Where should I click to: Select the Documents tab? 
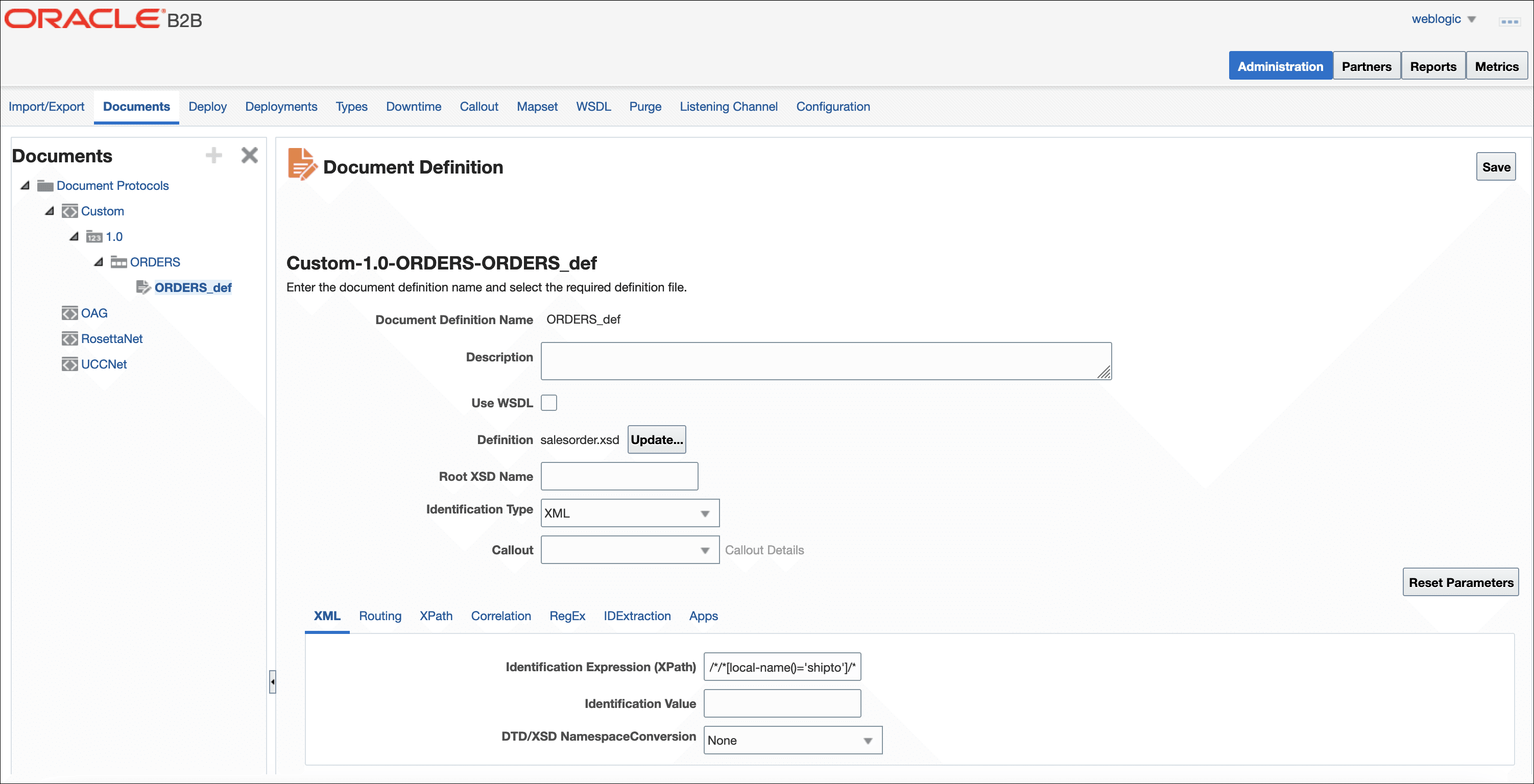click(x=136, y=107)
